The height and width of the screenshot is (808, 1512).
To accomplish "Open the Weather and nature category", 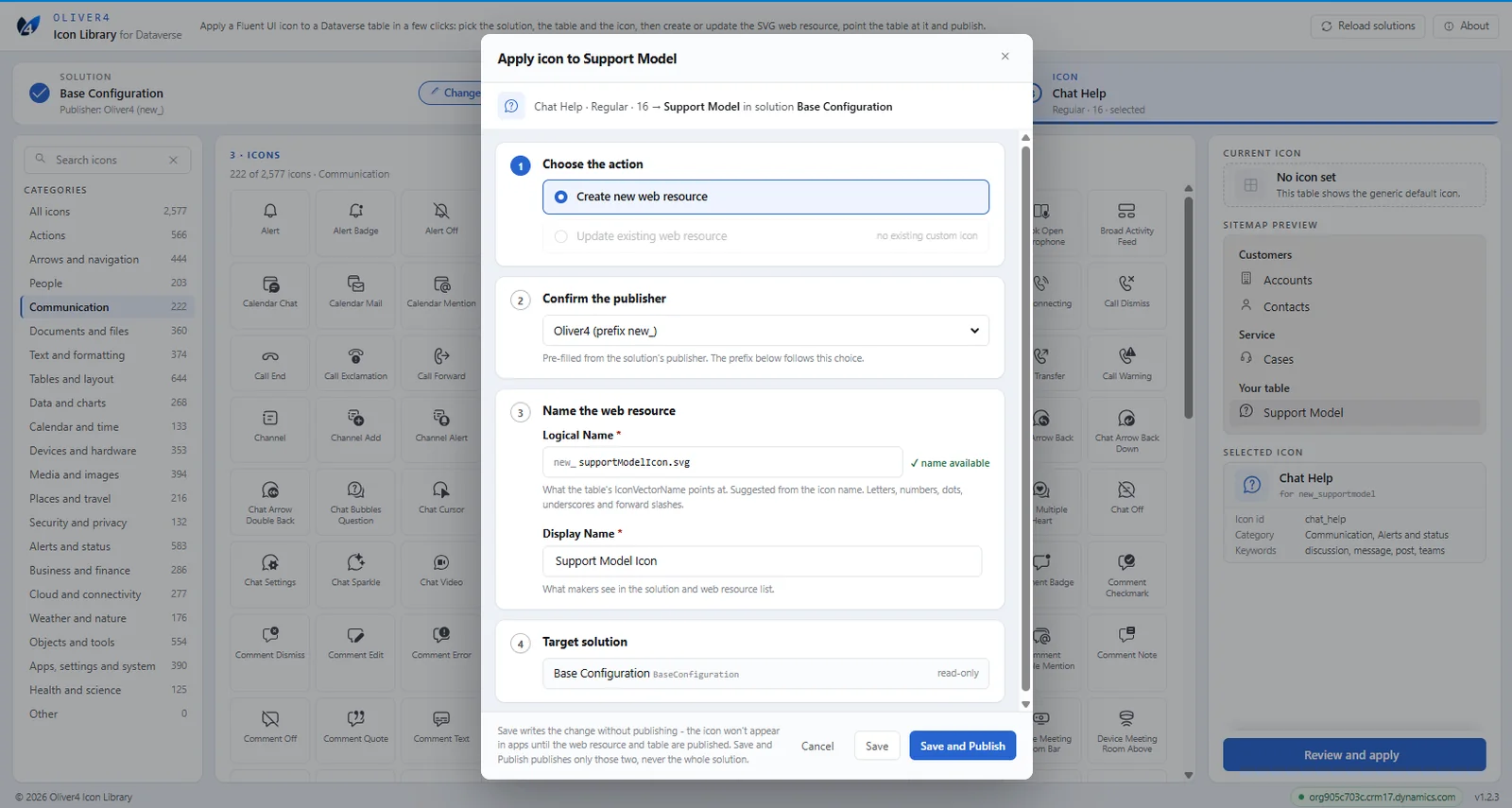I will pos(108,618).
